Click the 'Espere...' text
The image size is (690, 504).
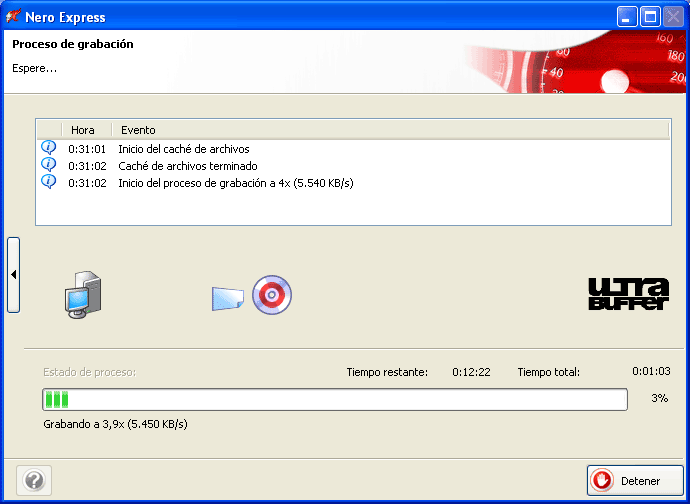34,69
